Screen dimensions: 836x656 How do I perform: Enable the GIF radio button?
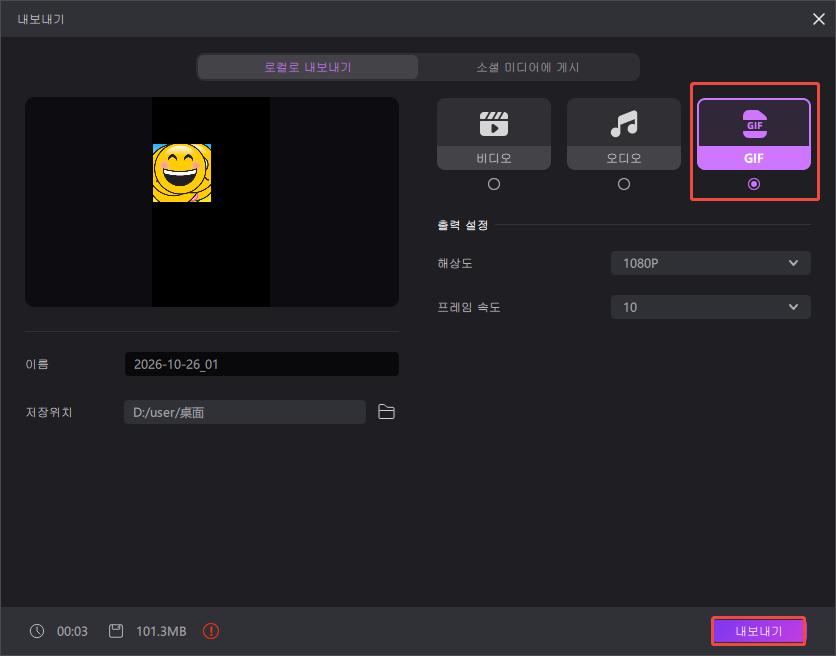753,184
